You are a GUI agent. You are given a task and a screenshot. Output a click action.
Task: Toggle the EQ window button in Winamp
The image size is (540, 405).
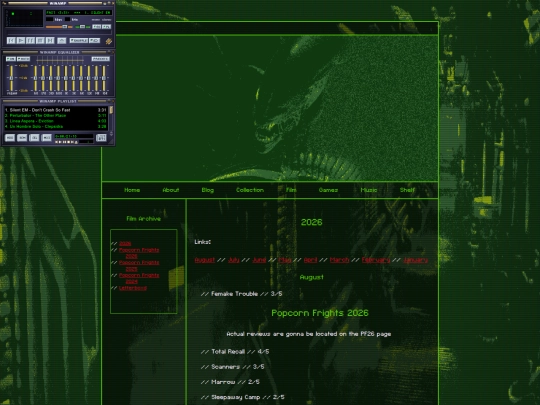pyautogui.click(x=96, y=27)
